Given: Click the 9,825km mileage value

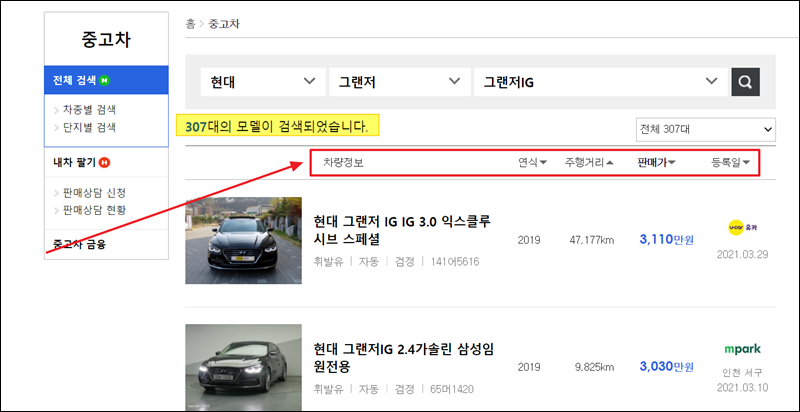Looking at the screenshot, I should 594,367.
